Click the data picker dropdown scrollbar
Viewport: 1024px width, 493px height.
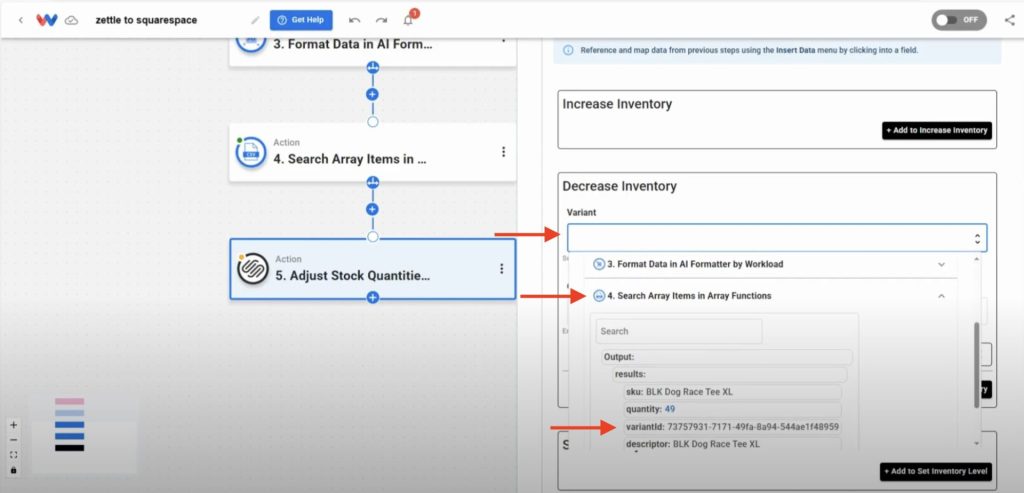976,364
